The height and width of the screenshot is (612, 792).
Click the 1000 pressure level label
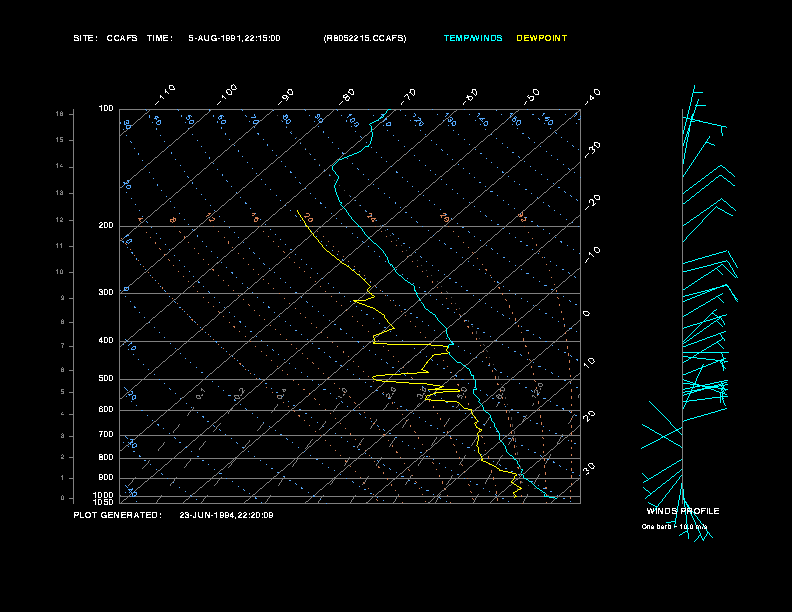104,495
